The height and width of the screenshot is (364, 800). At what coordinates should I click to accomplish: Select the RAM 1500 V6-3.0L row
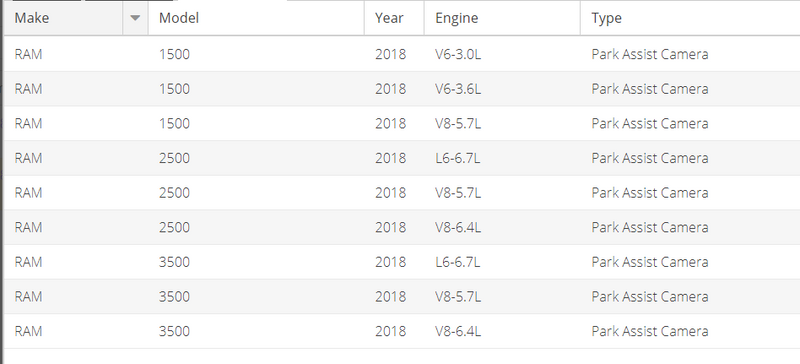(402, 54)
